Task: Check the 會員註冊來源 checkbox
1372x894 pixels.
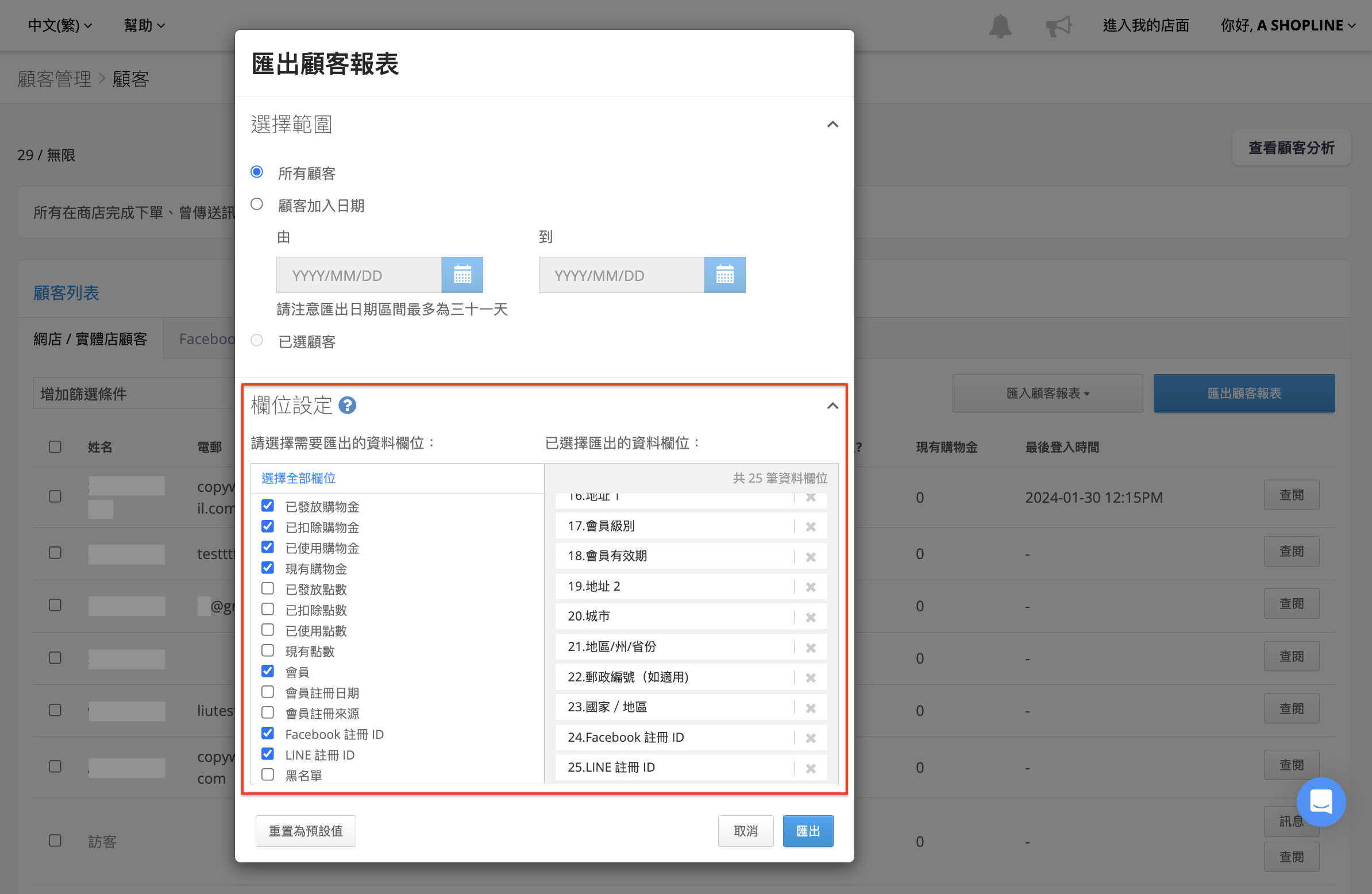Action: coord(268,712)
